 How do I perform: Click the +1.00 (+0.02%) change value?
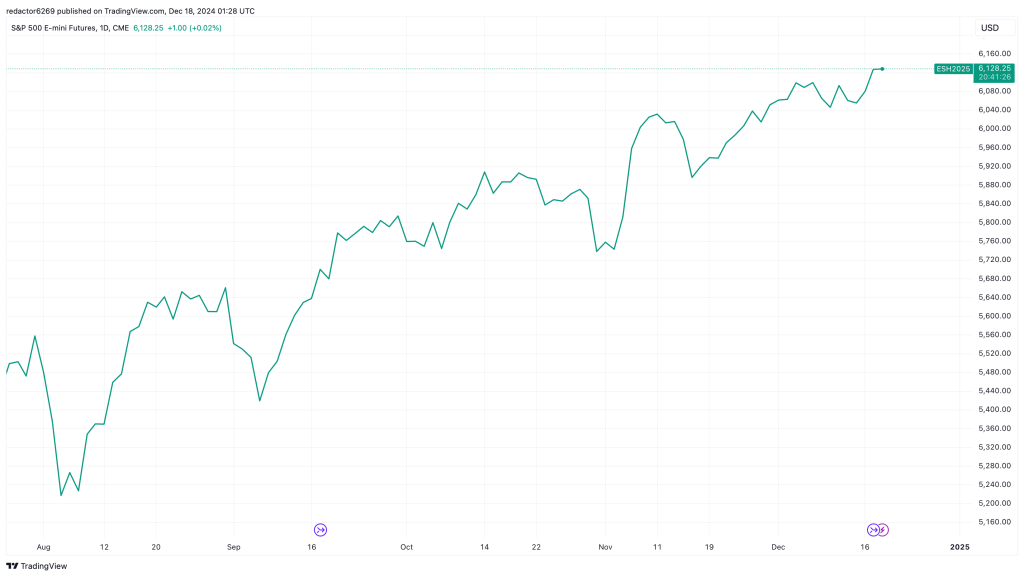point(199,28)
